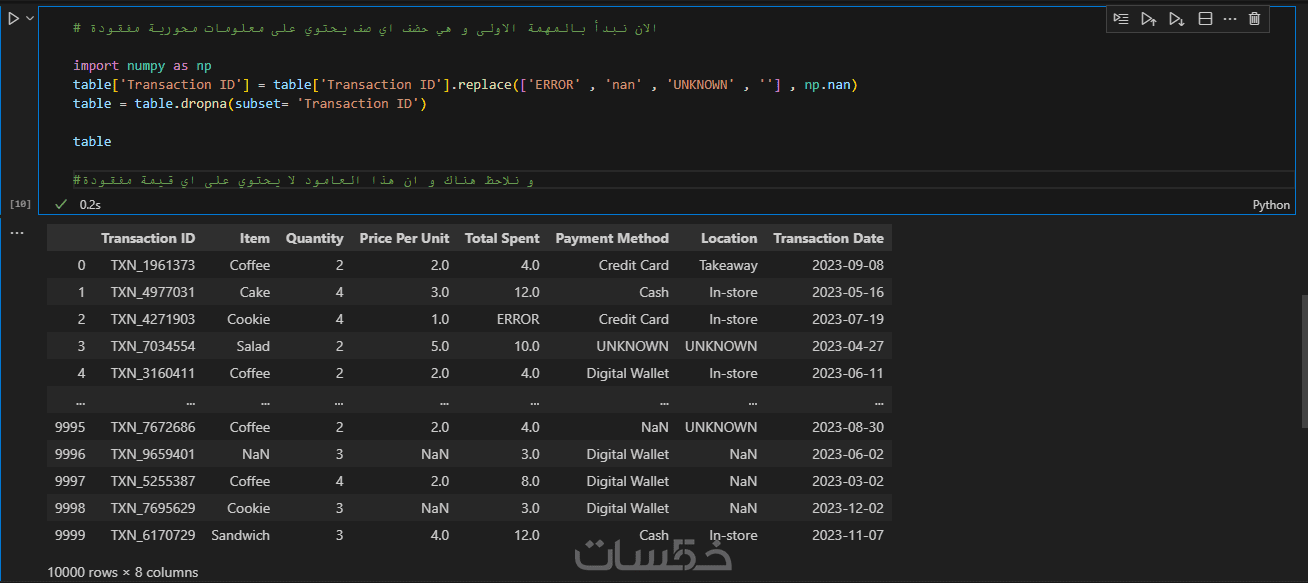The height and width of the screenshot is (583, 1308).
Task: Click the green checkmark execution status
Action: [61, 204]
